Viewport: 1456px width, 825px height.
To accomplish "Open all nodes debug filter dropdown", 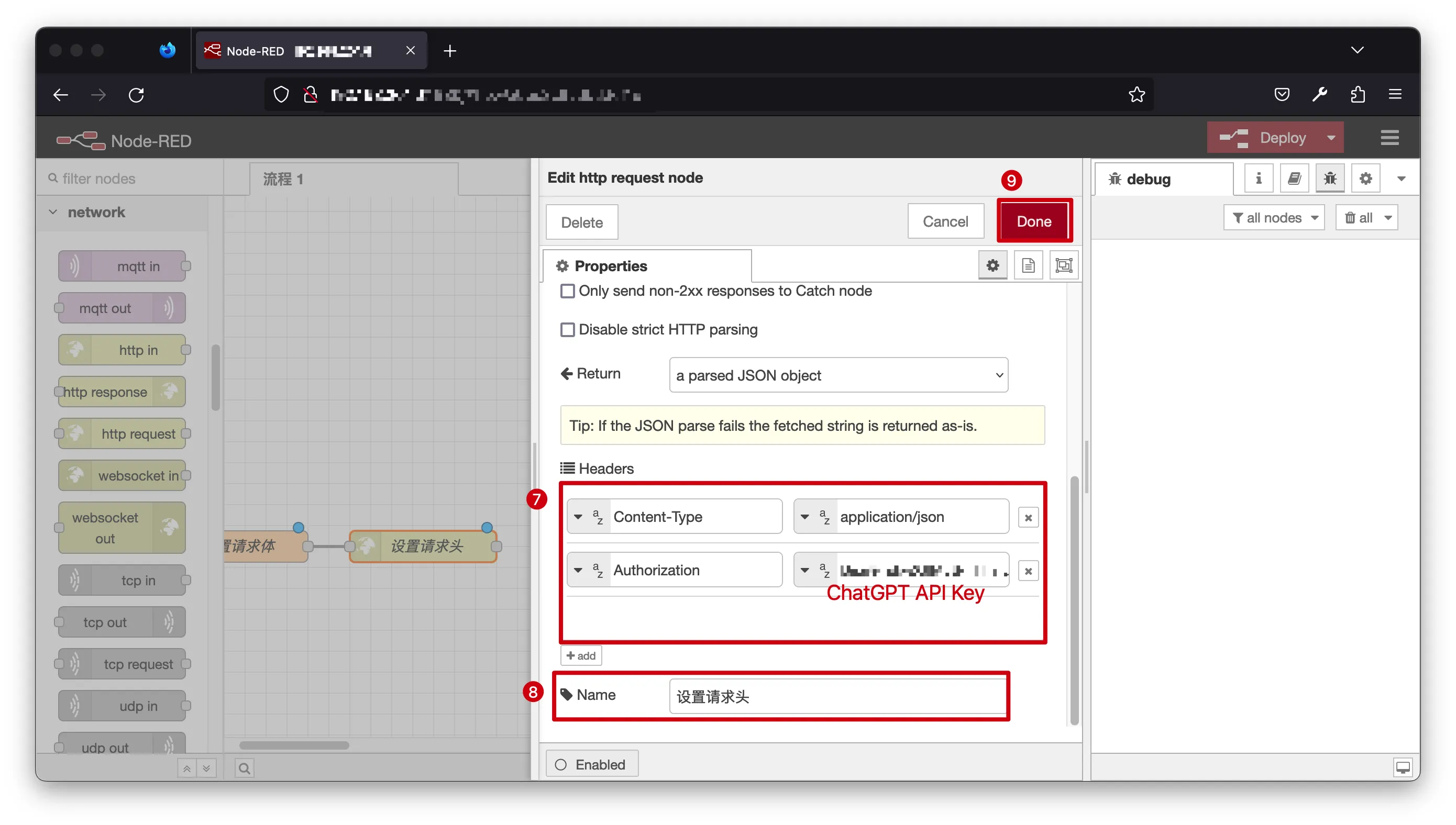I will click(1274, 218).
